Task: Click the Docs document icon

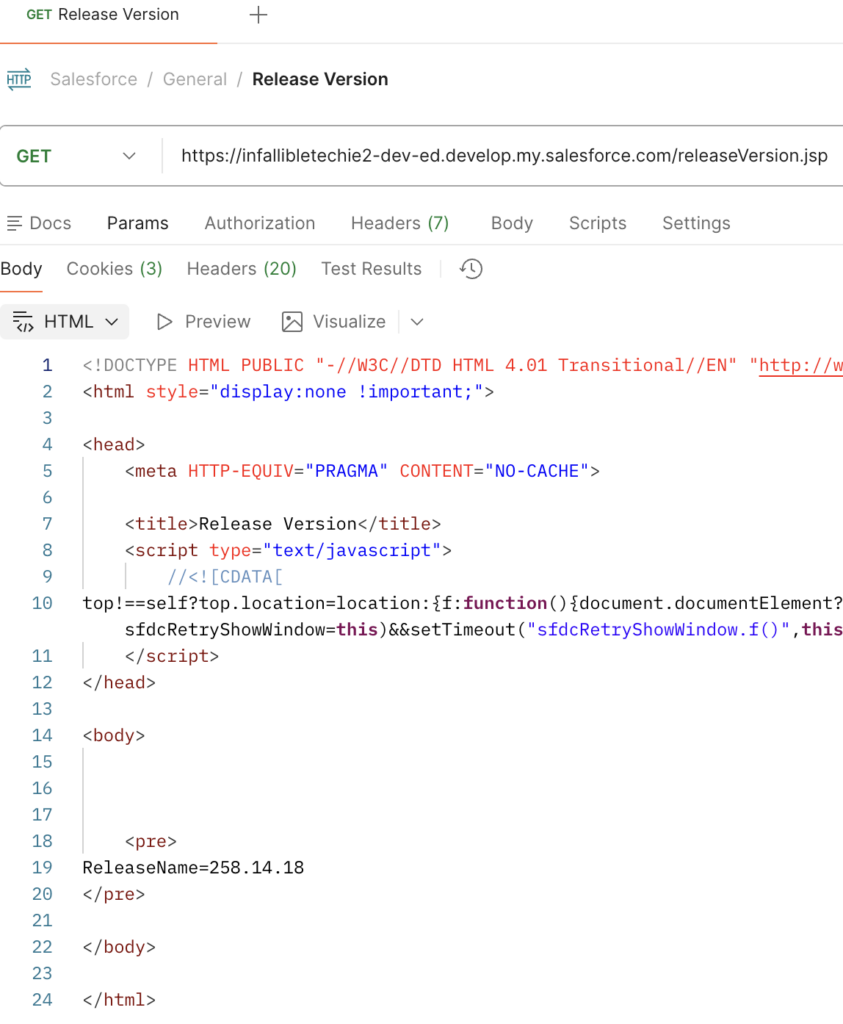Action: click(x=14, y=223)
